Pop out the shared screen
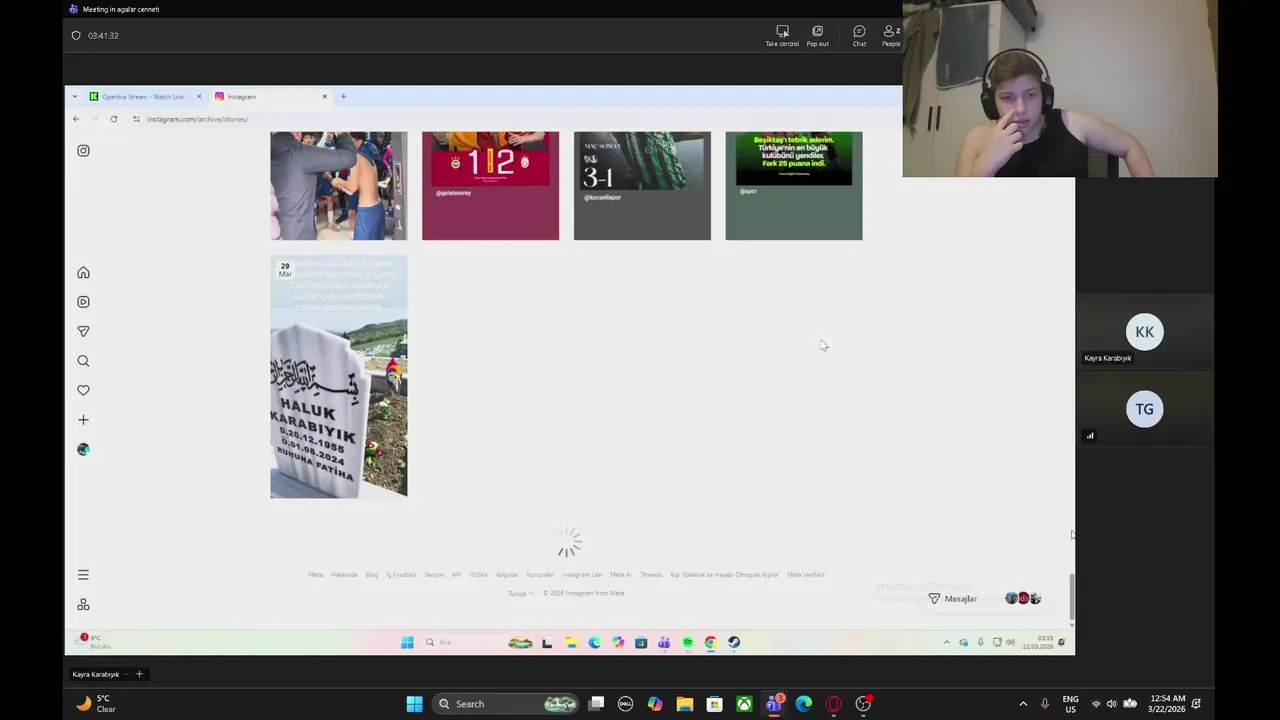The width and height of the screenshot is (1280, 720). pyautogui.click(x=817, y=36)
